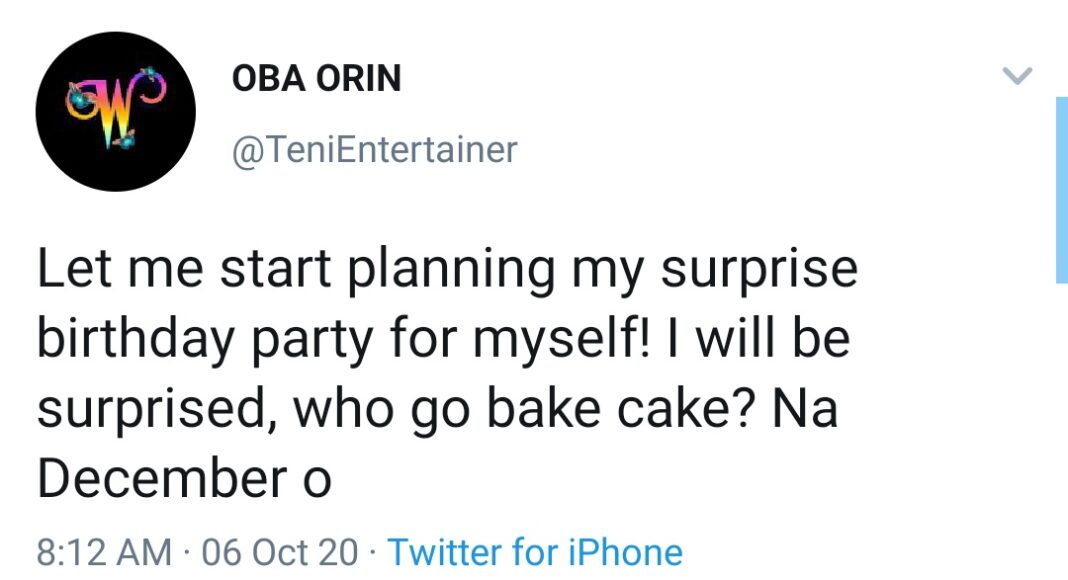
Task: Click the word "iPhone" in the source label
Action: click(x=626, y=552)
